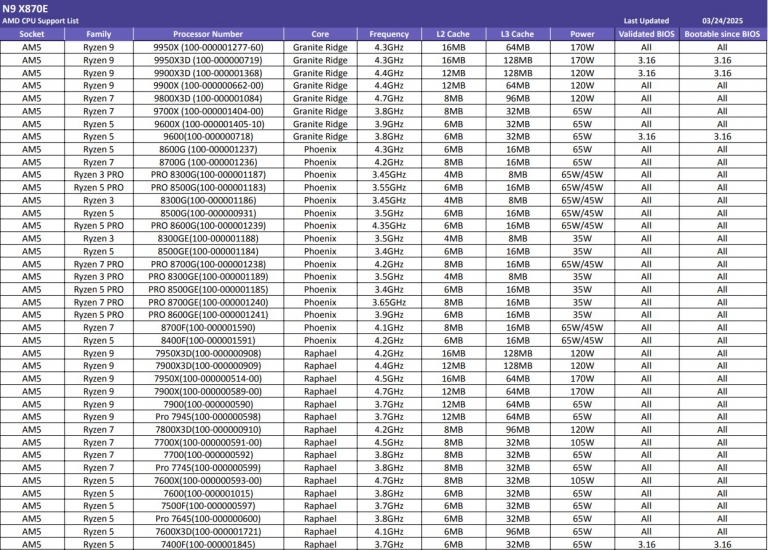Select cell 9900X (100-000000662-00)
The image size is (768, 550).
pos(208,86)
